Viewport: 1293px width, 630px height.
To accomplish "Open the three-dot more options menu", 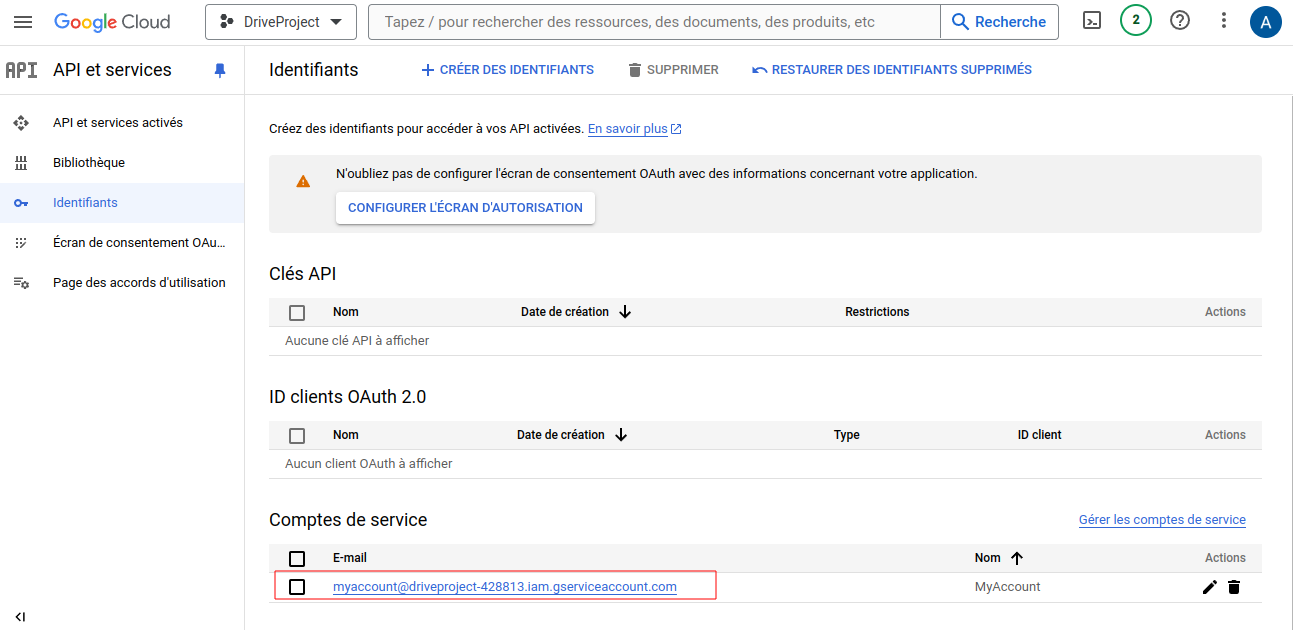I will (1224, 21).
